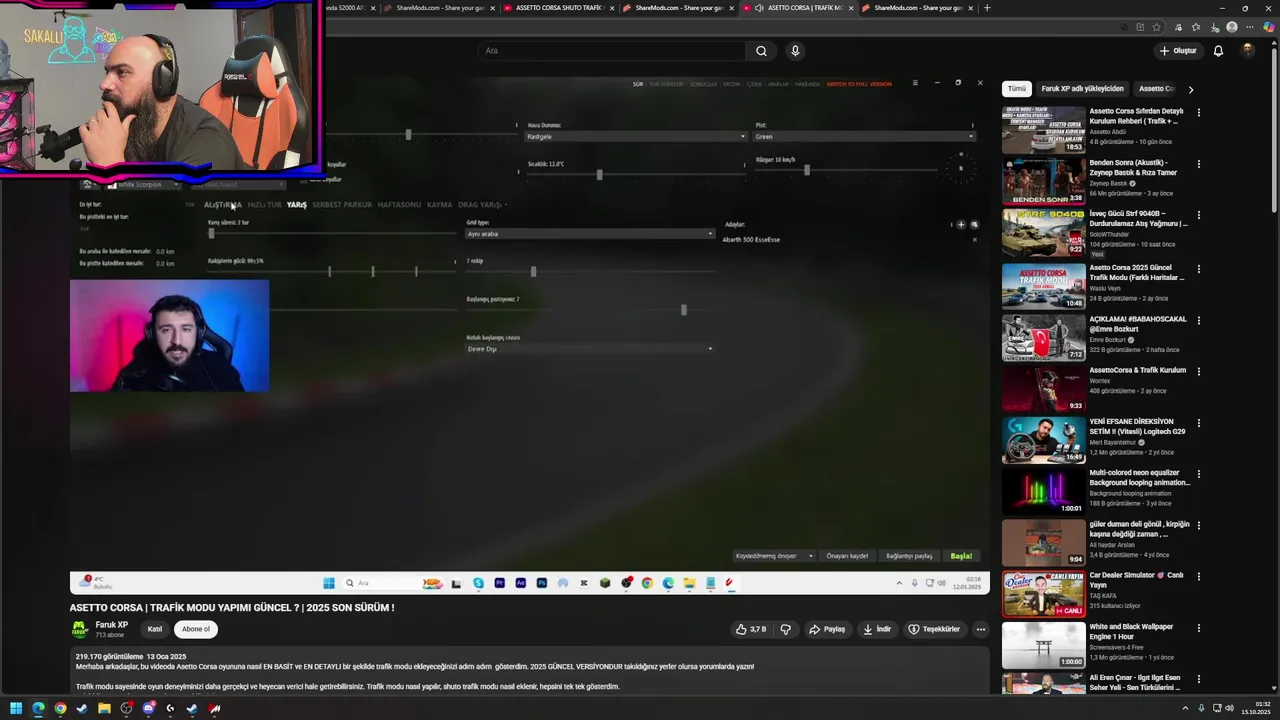The height and width of the screenshot is (720, 1280).
Task: Select 'Faruk XP adlı yükleyiciden' filter chip
Action: coord(1082,89)
